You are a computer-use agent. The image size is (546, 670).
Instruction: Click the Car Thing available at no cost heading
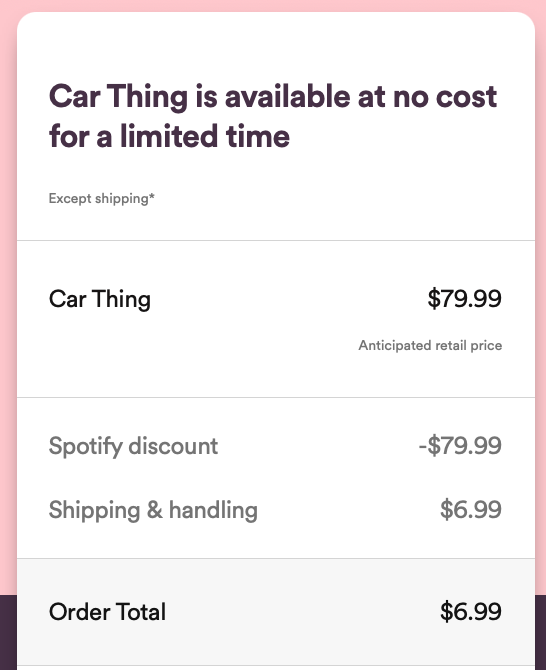tap(273, 116)
